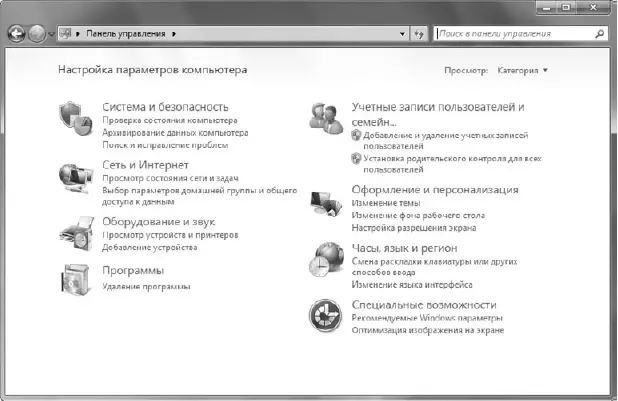This screenshot has width=618, height=401.
Task: Click the Панель управления breadcrumb
Action: coord(126,34)
